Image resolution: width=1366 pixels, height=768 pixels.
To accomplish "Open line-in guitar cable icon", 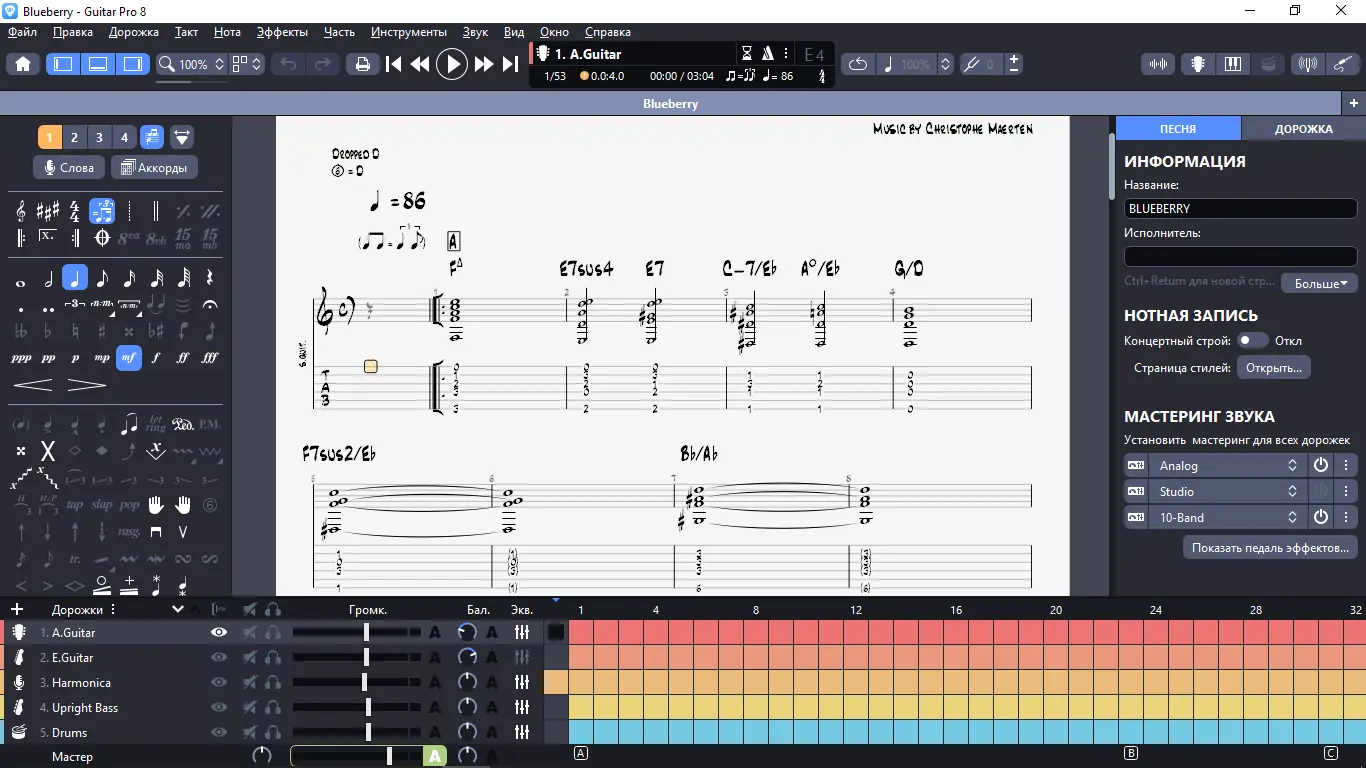I will click(x=1343, y=64).
